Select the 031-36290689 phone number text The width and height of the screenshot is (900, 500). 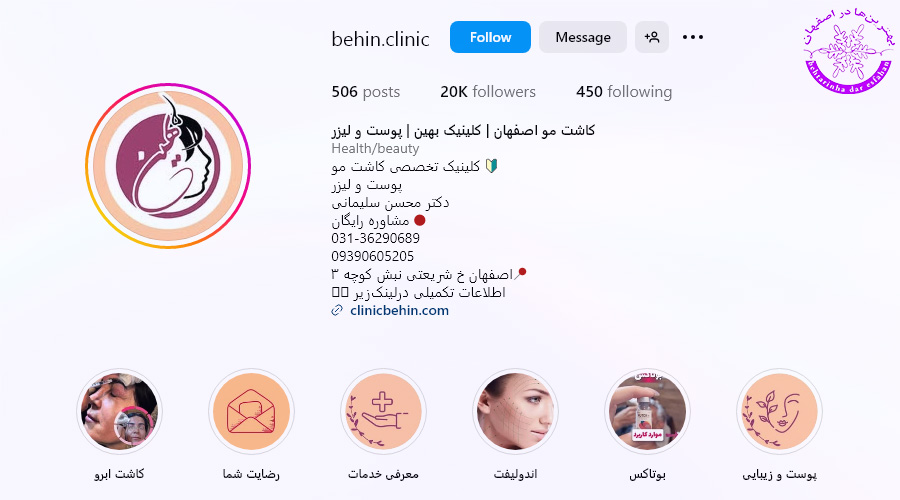(x=375, y=238)
